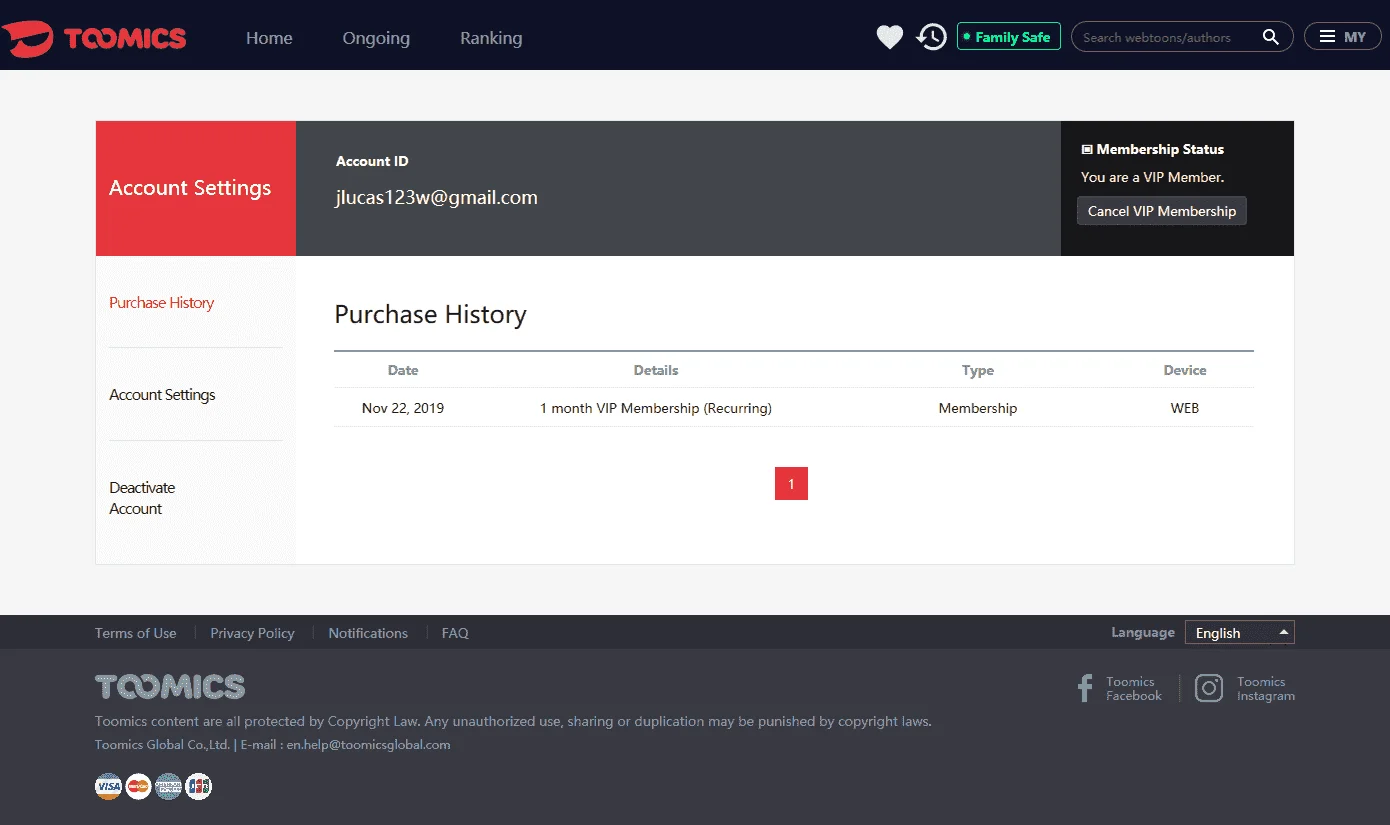Click the Device column header

1185,370
